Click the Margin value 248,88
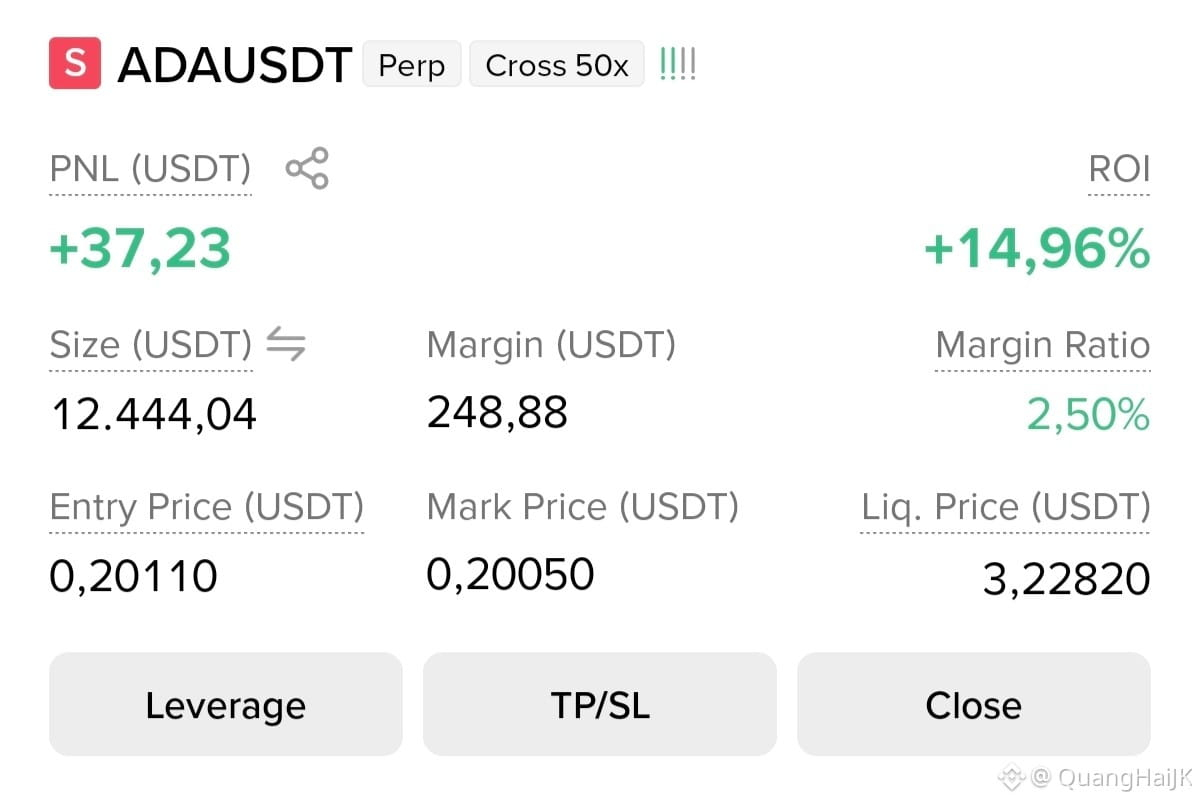The height and width of the screenshot is (802, 1200). coord(497,412)
